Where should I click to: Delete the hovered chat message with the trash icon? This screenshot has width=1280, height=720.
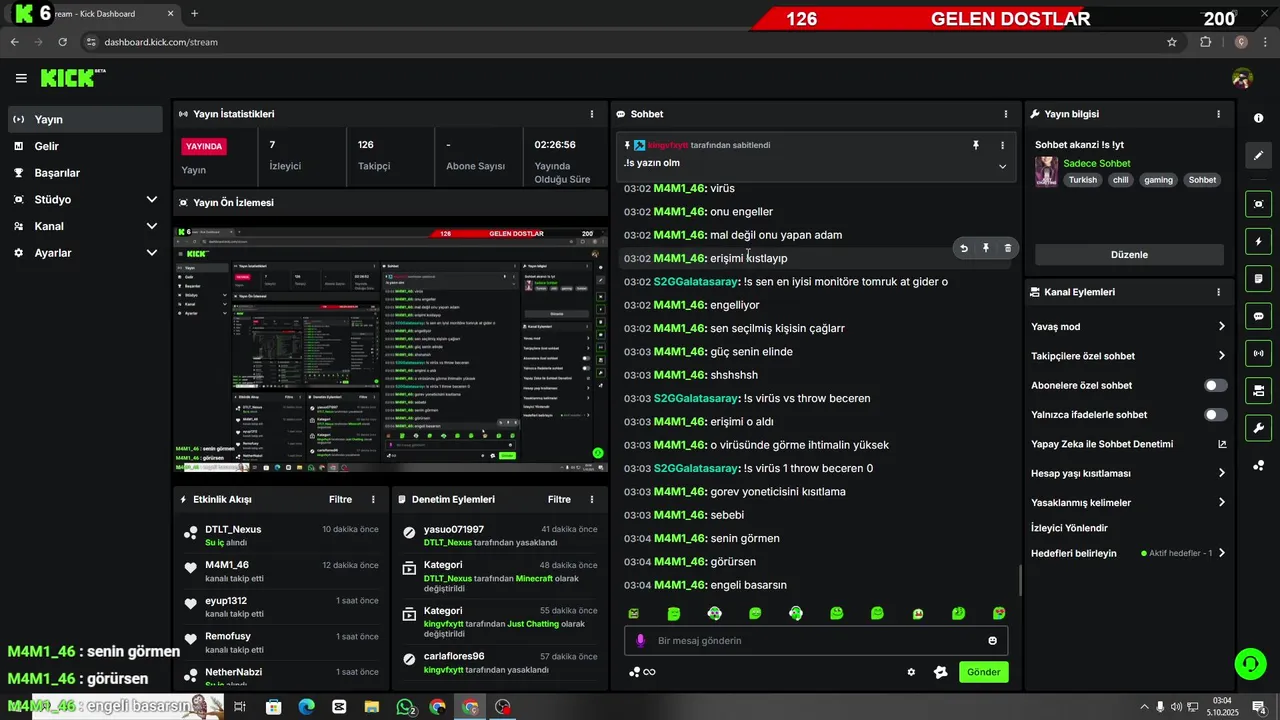(1008, 248)
